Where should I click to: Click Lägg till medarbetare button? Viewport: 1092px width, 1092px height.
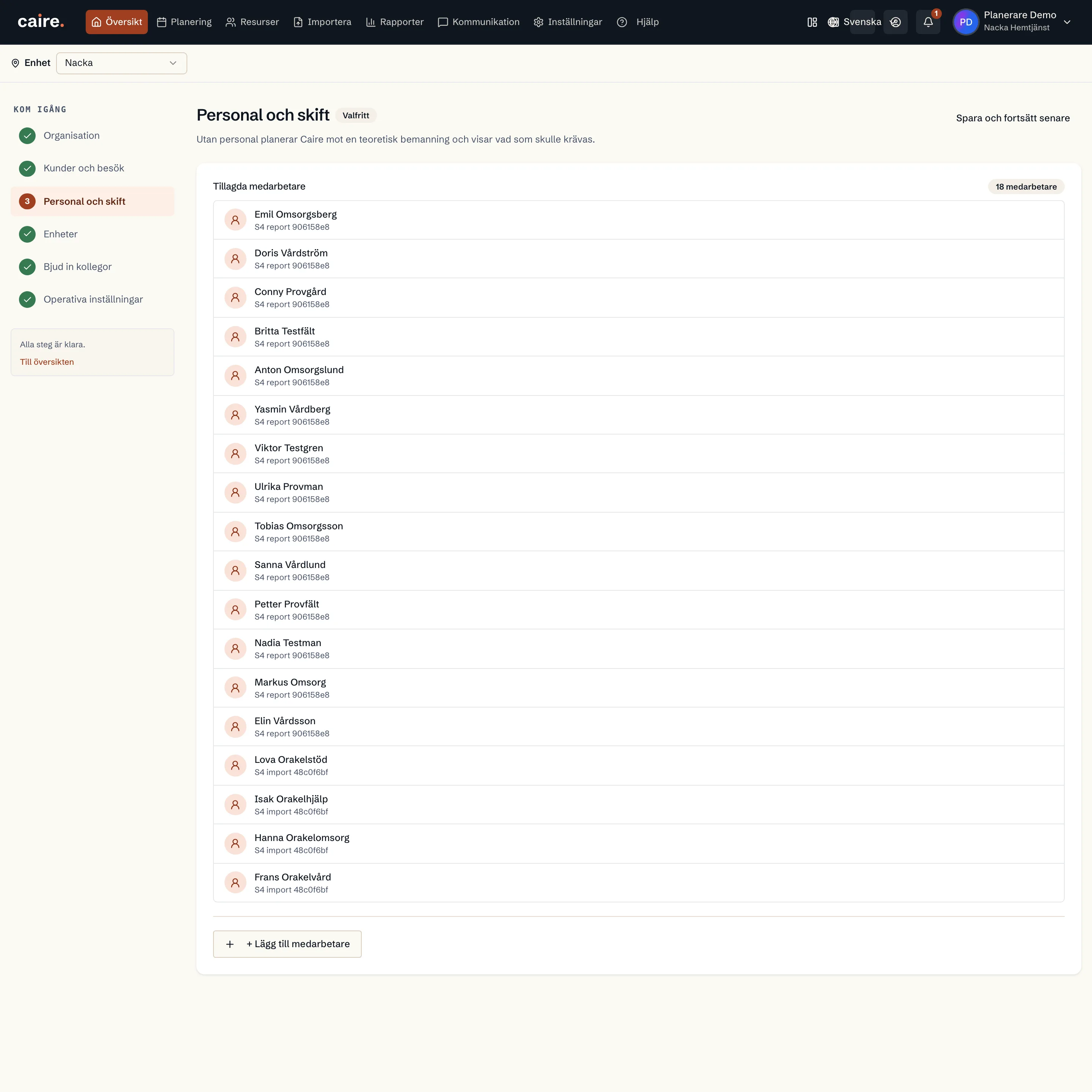click(287, 944)
